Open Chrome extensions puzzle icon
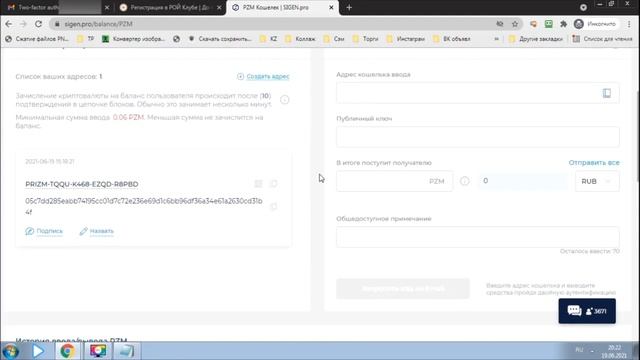 point(563,24)
